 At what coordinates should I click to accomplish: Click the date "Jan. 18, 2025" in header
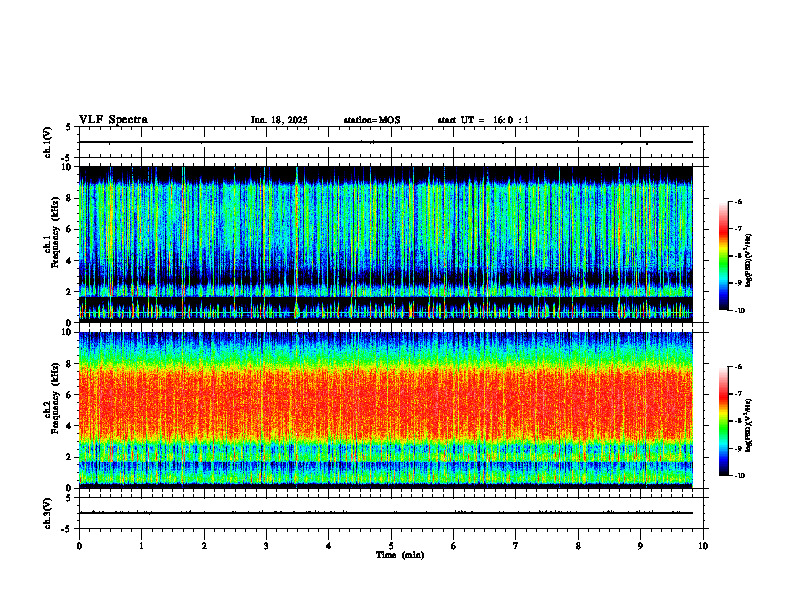pos(279,120)
